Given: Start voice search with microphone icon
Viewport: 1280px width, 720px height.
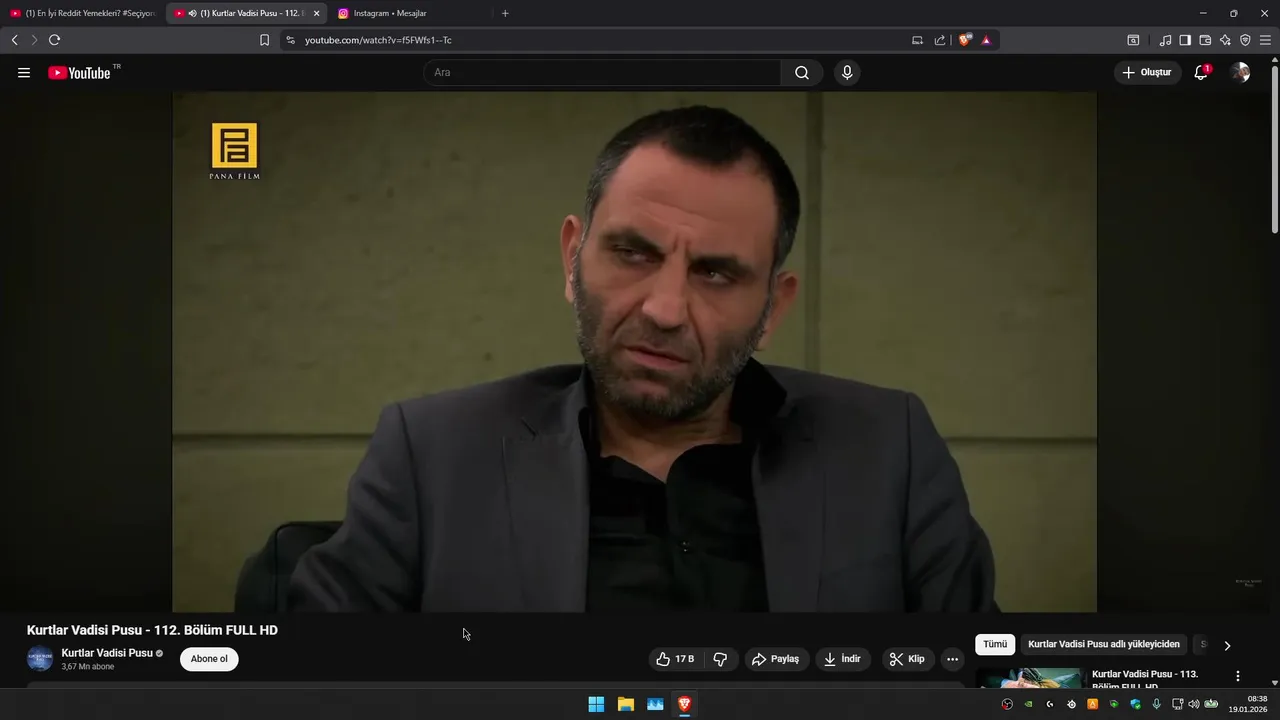Looking at the screenshot, I should pos(847,73).
